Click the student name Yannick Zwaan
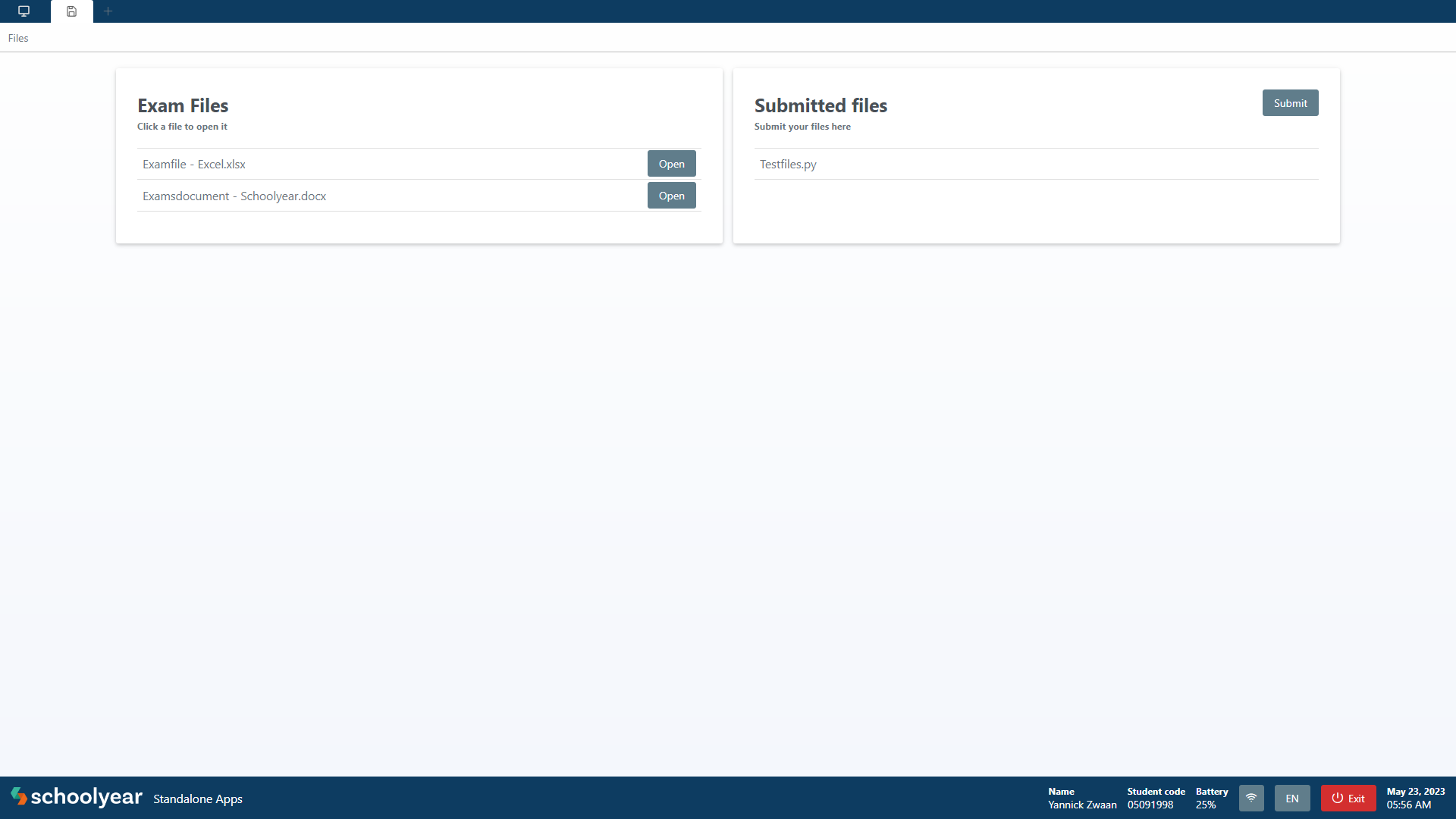The width and height of the screenshot is (1456, 819). click(1082, 805)
